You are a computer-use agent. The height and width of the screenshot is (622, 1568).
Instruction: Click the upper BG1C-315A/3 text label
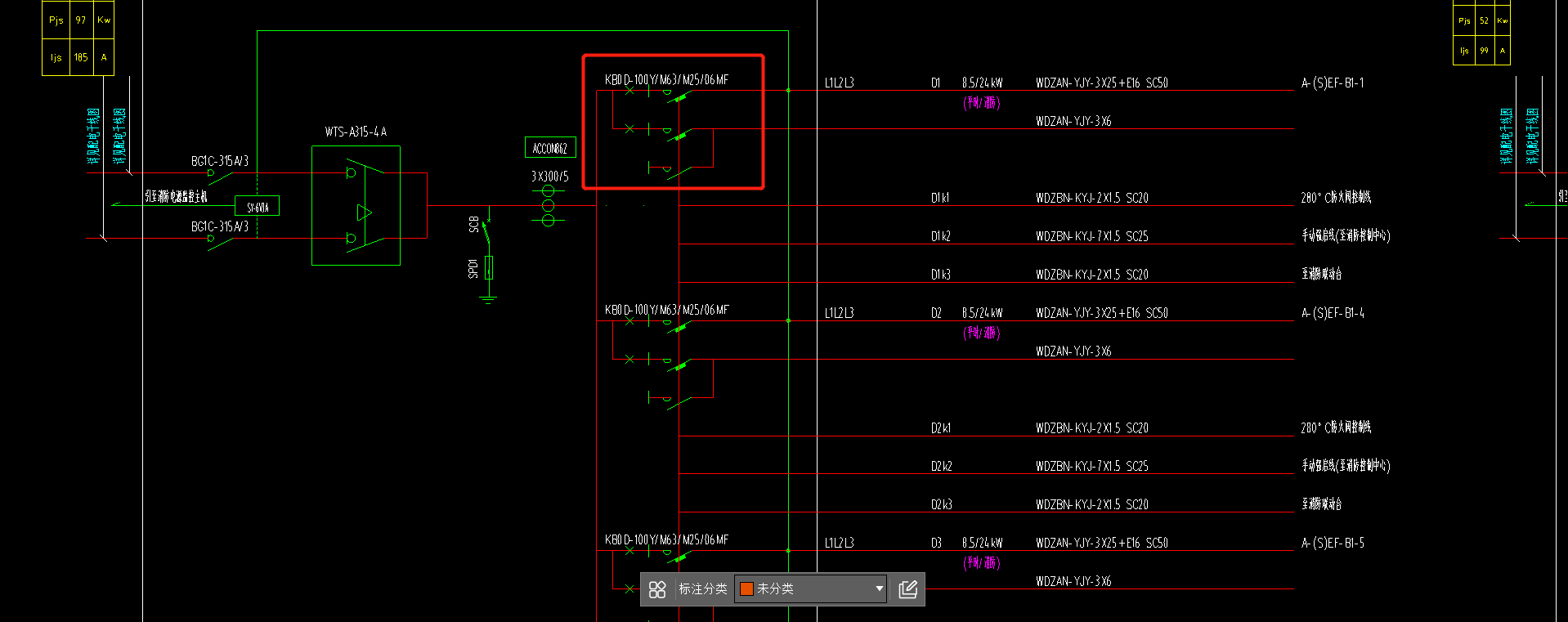tap(220, 161)
